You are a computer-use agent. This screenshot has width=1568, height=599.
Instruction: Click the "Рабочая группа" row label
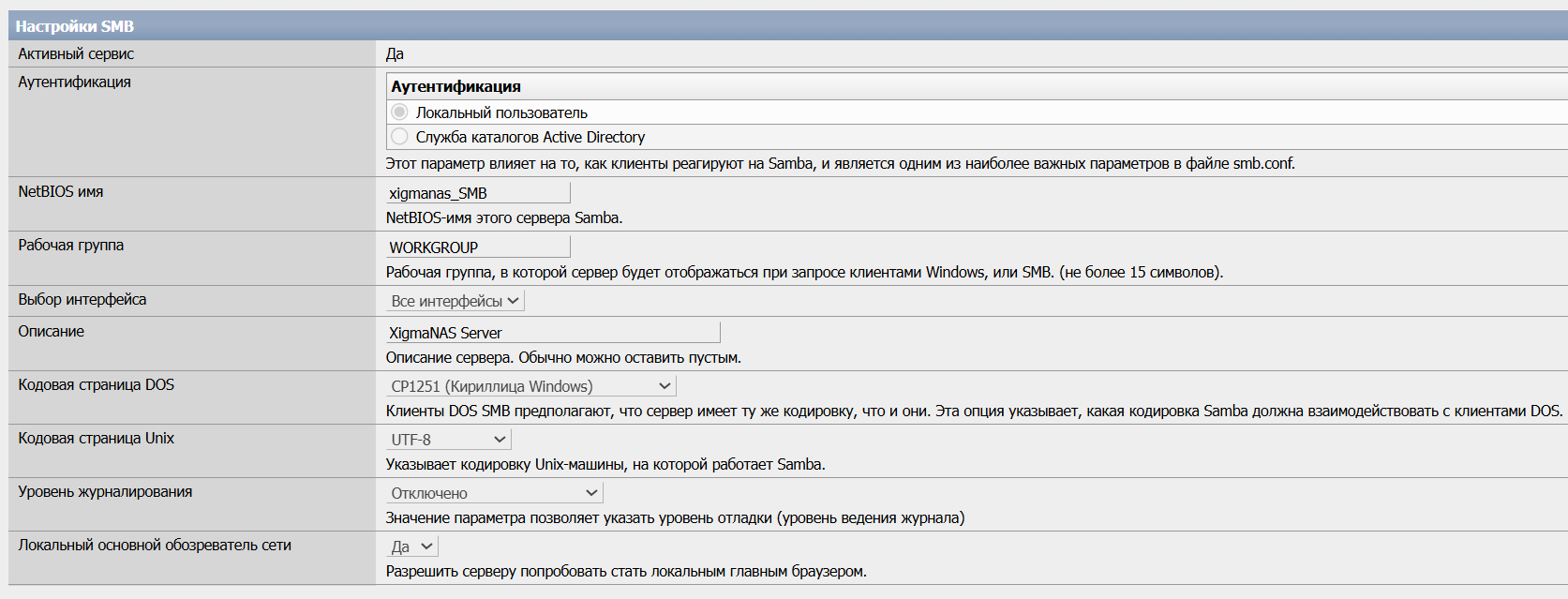coord(71,246)
